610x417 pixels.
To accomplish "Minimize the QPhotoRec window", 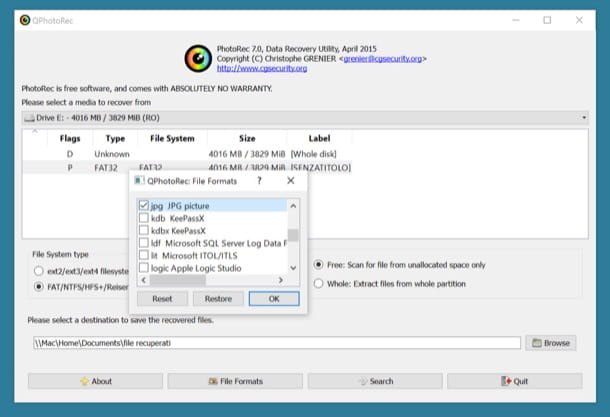I will [x=516, y=20].
